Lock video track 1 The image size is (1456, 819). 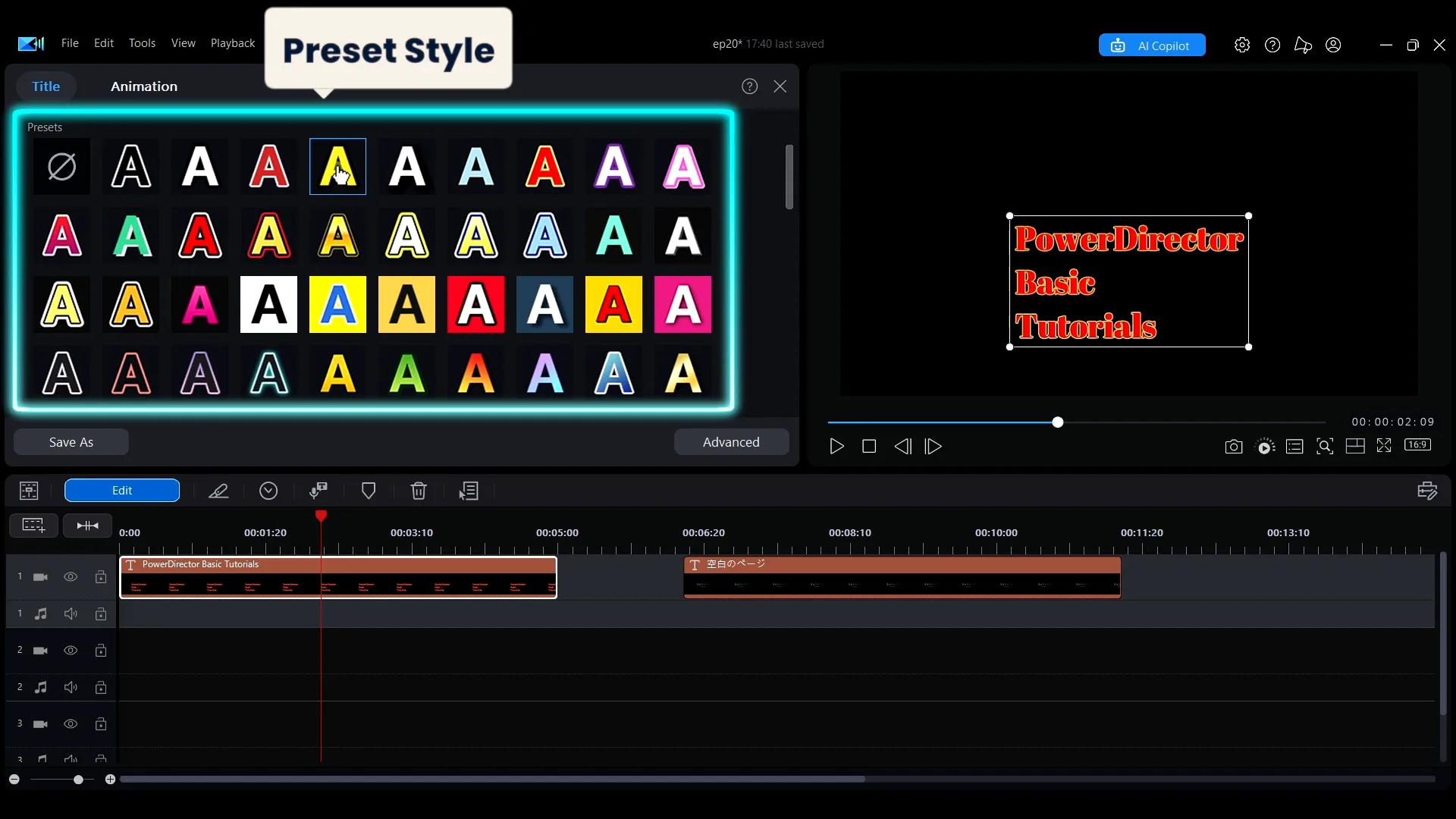101,577
